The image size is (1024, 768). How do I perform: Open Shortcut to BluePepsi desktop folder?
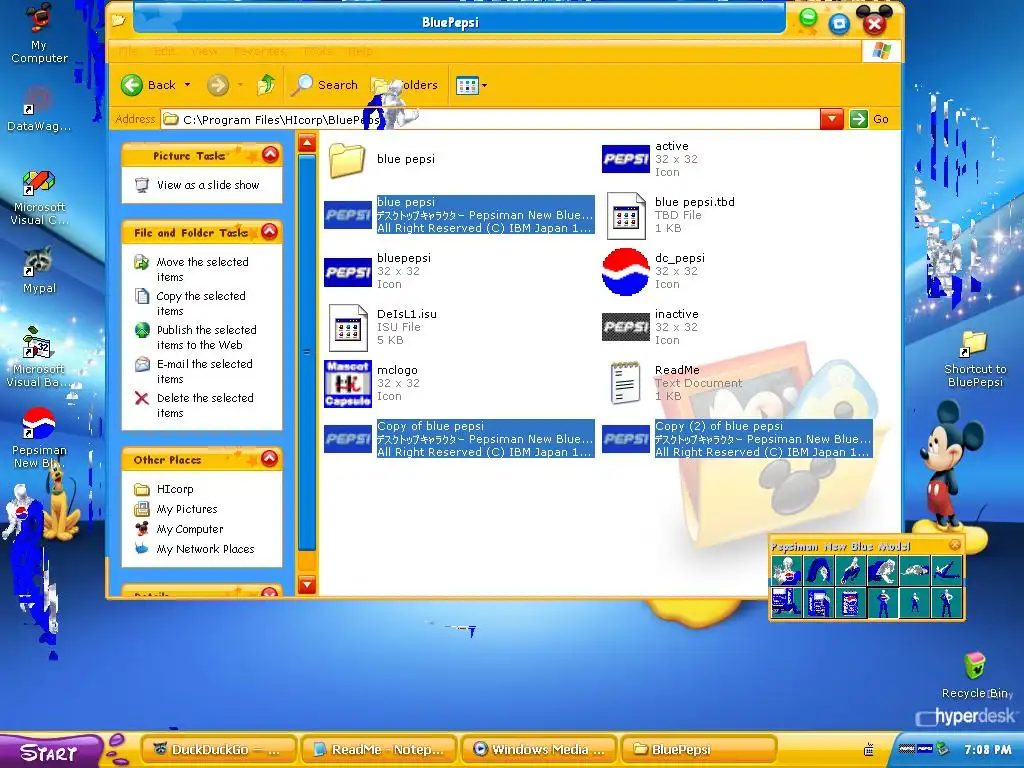974,359
